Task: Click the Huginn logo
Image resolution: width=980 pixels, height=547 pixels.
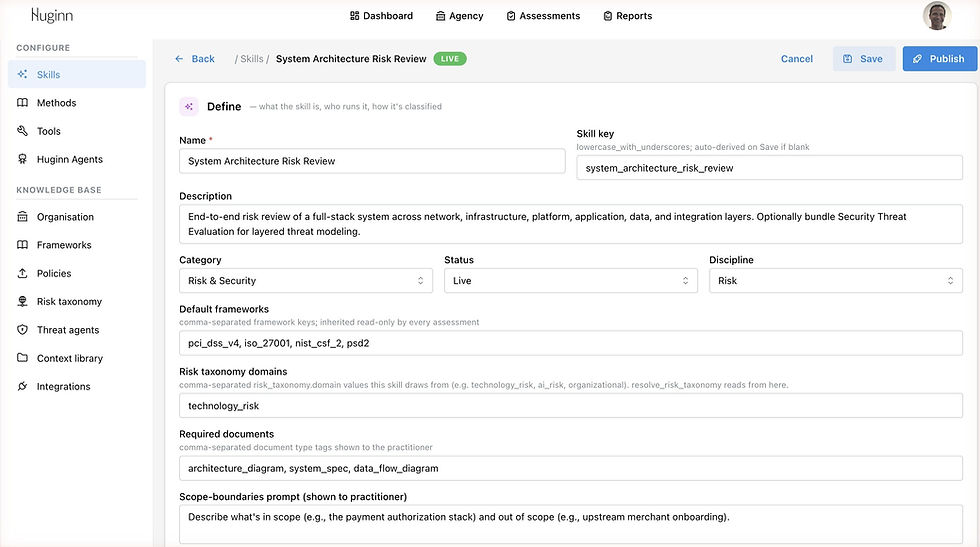Action: click(x=52, y=15)
